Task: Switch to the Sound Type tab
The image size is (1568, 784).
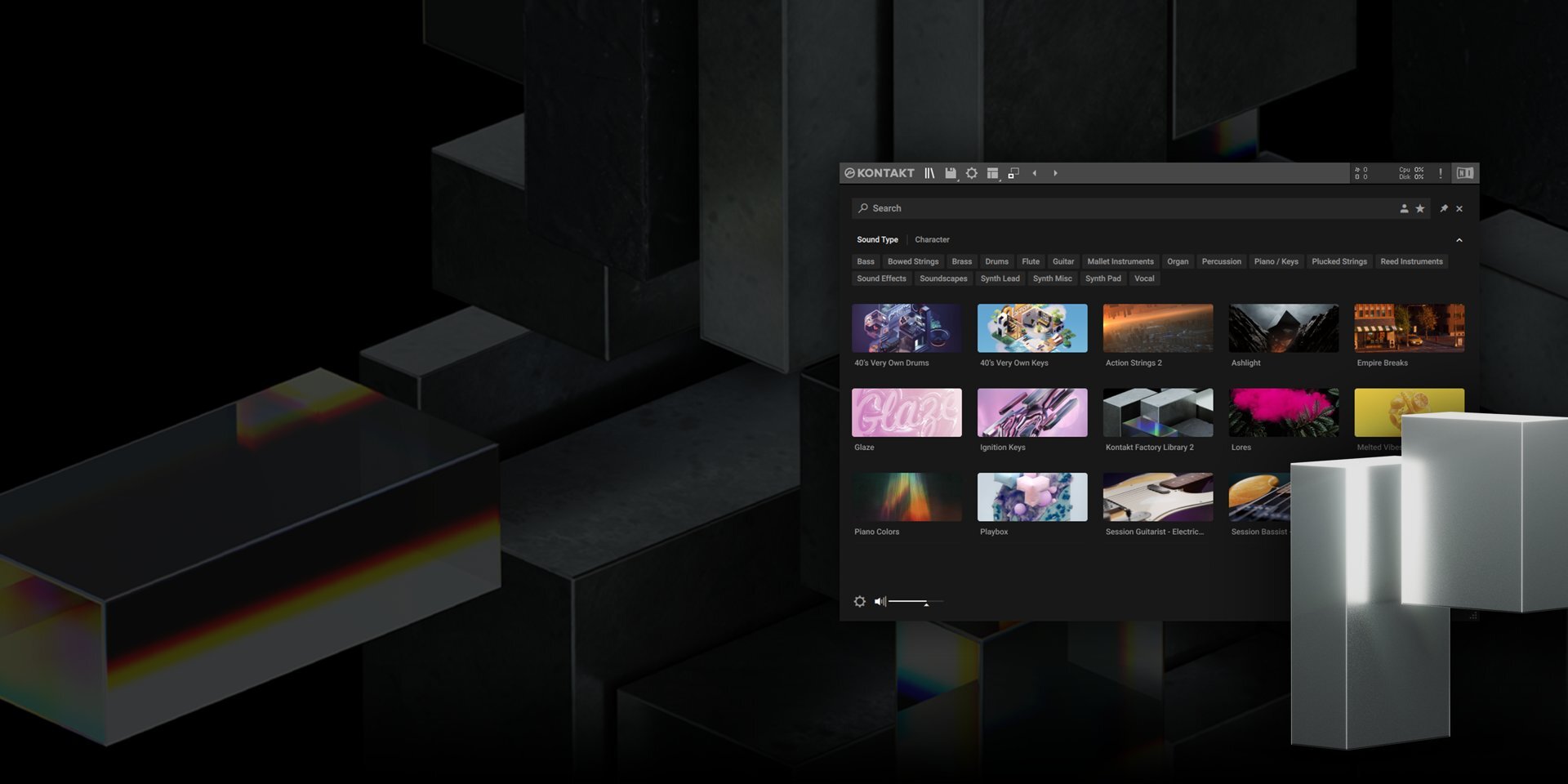Action: (877, 239)
